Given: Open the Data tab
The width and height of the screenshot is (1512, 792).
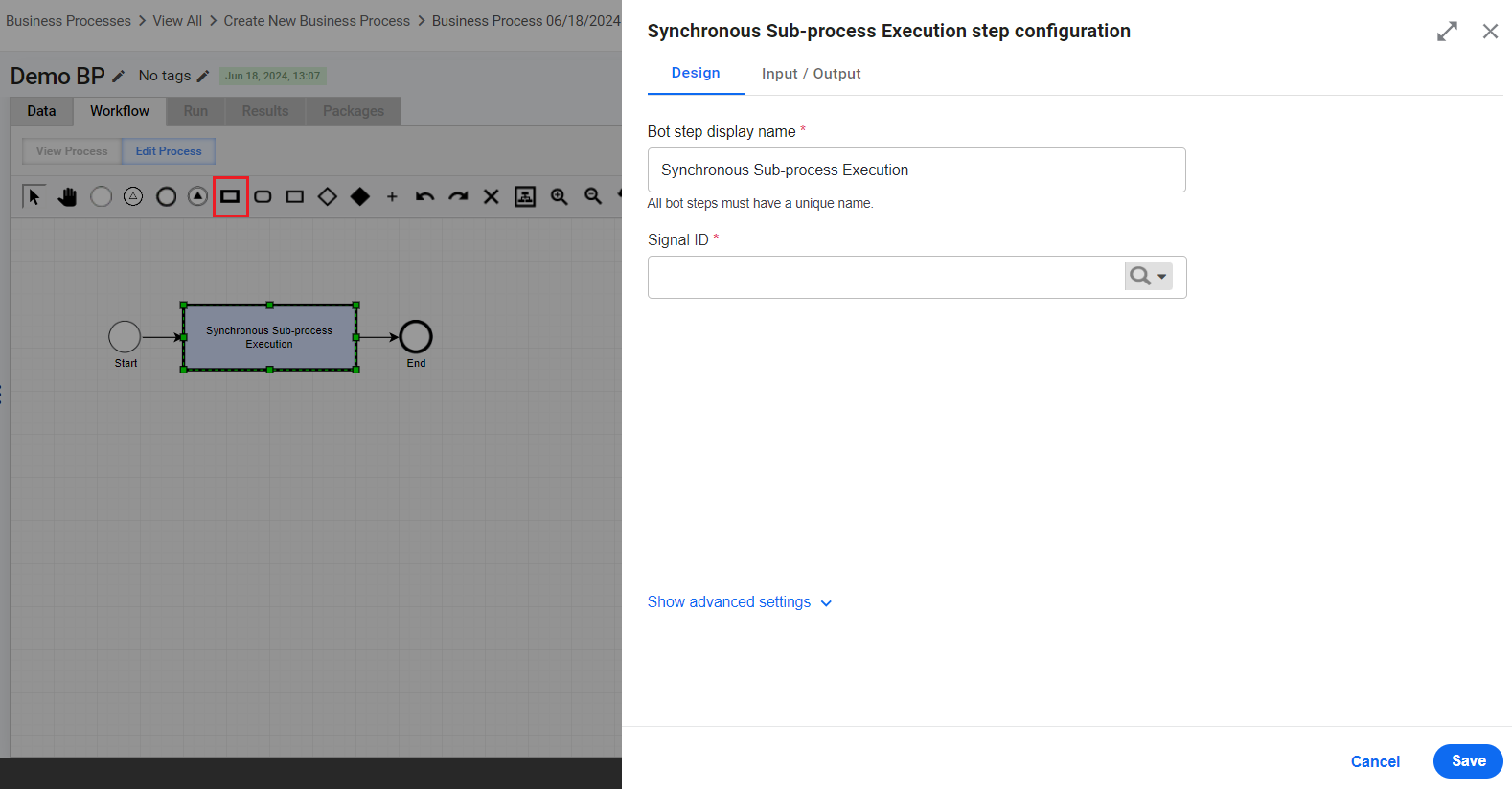Looking at the screenshot, I should tap(41, 111).
